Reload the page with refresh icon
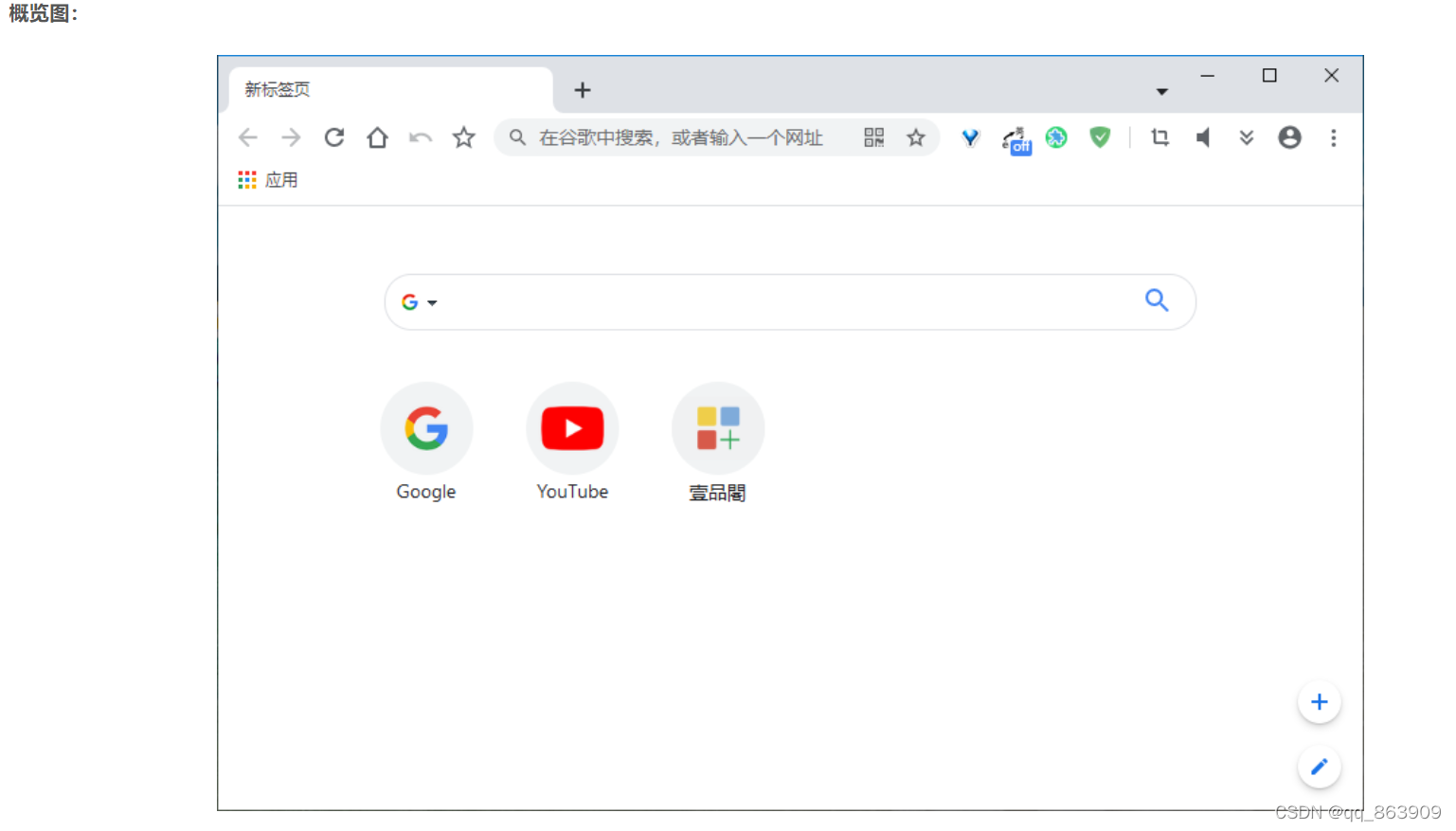This screenshot has width=1456, height=831. pyautogui.click(x=334, y=137)
